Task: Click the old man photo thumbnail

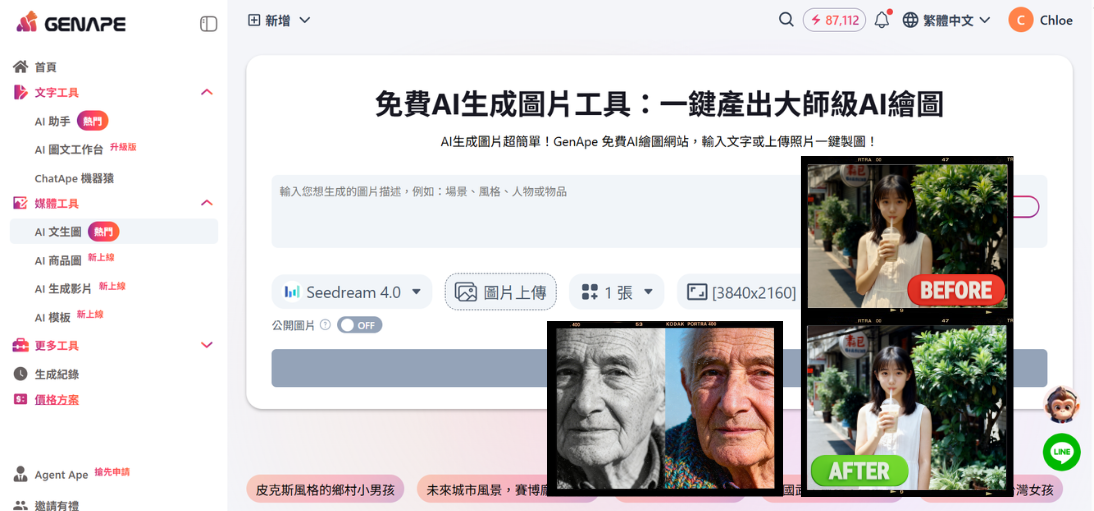Action: (665, 408)
